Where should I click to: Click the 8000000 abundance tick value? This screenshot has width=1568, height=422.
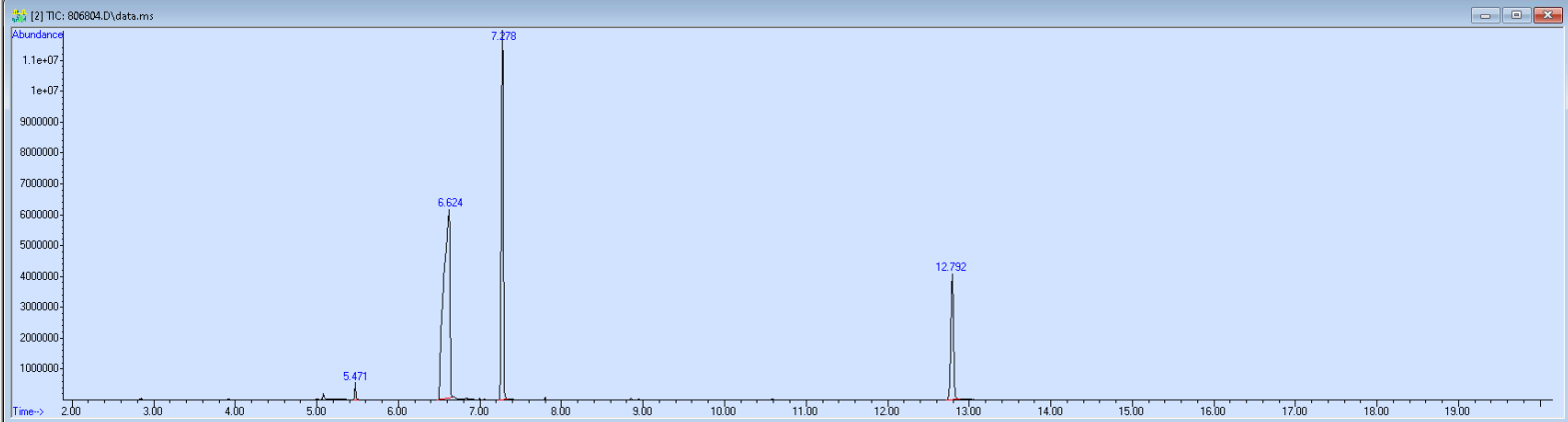[40, 152]
